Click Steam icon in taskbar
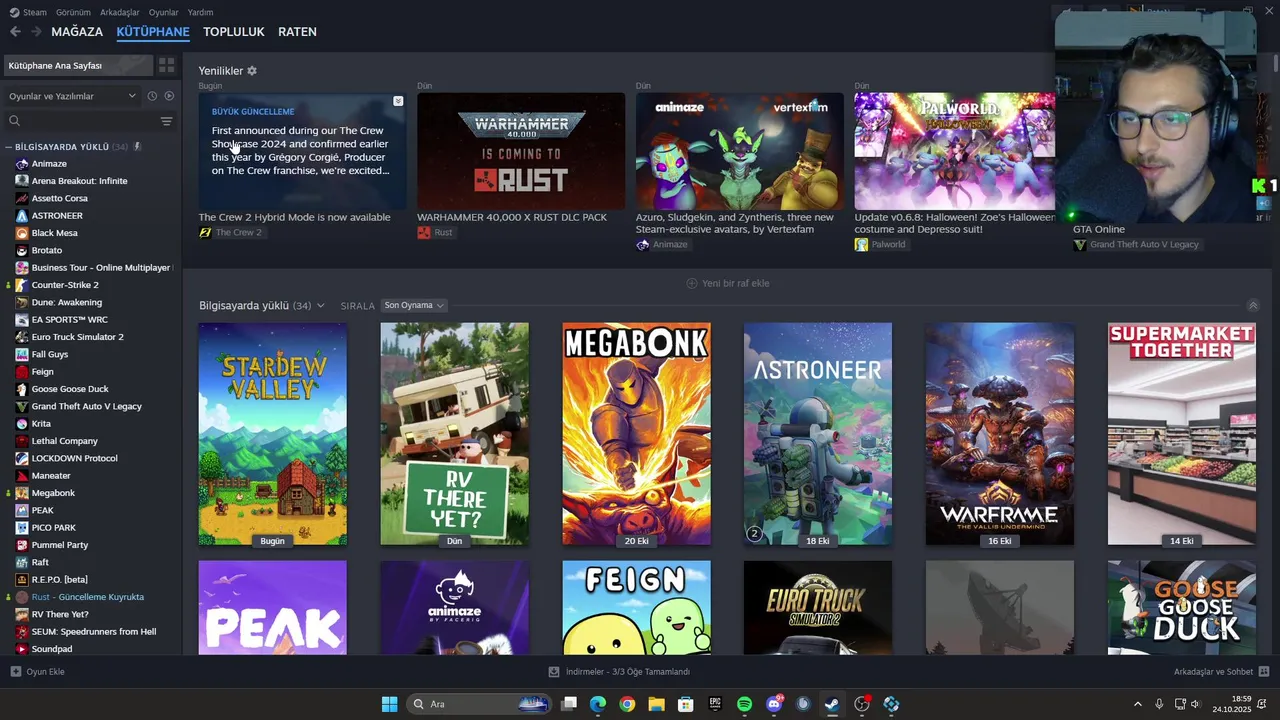The image size is (1280, 720). pyautogui.click(x=832, y=704)
